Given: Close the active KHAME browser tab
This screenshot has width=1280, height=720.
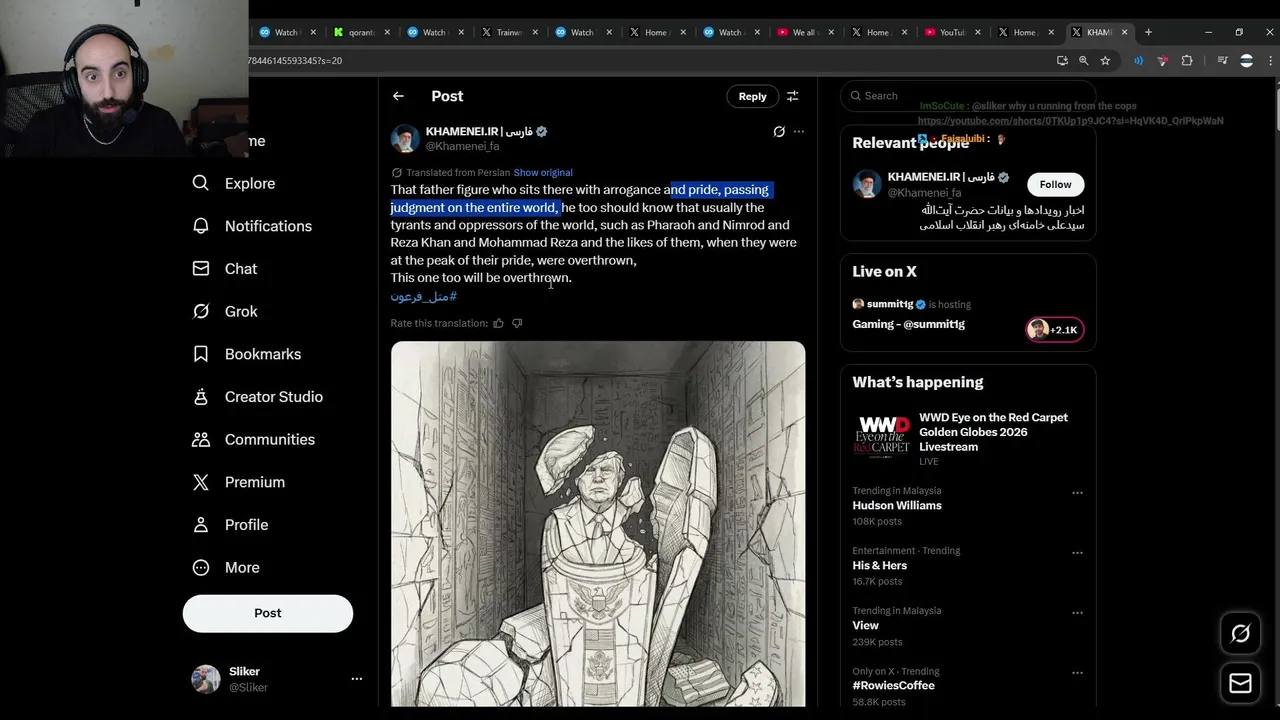Looking at the screenshot, I should pos(1124,32).
